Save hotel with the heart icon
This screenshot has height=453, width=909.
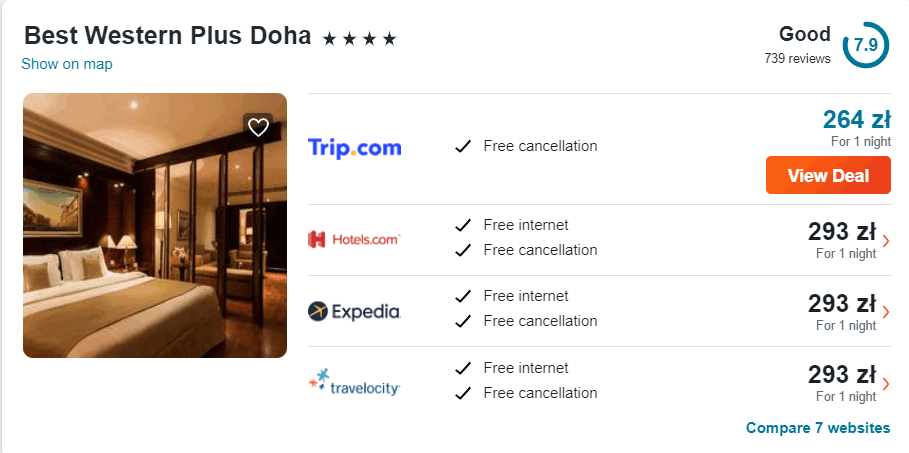click(258, 127)
